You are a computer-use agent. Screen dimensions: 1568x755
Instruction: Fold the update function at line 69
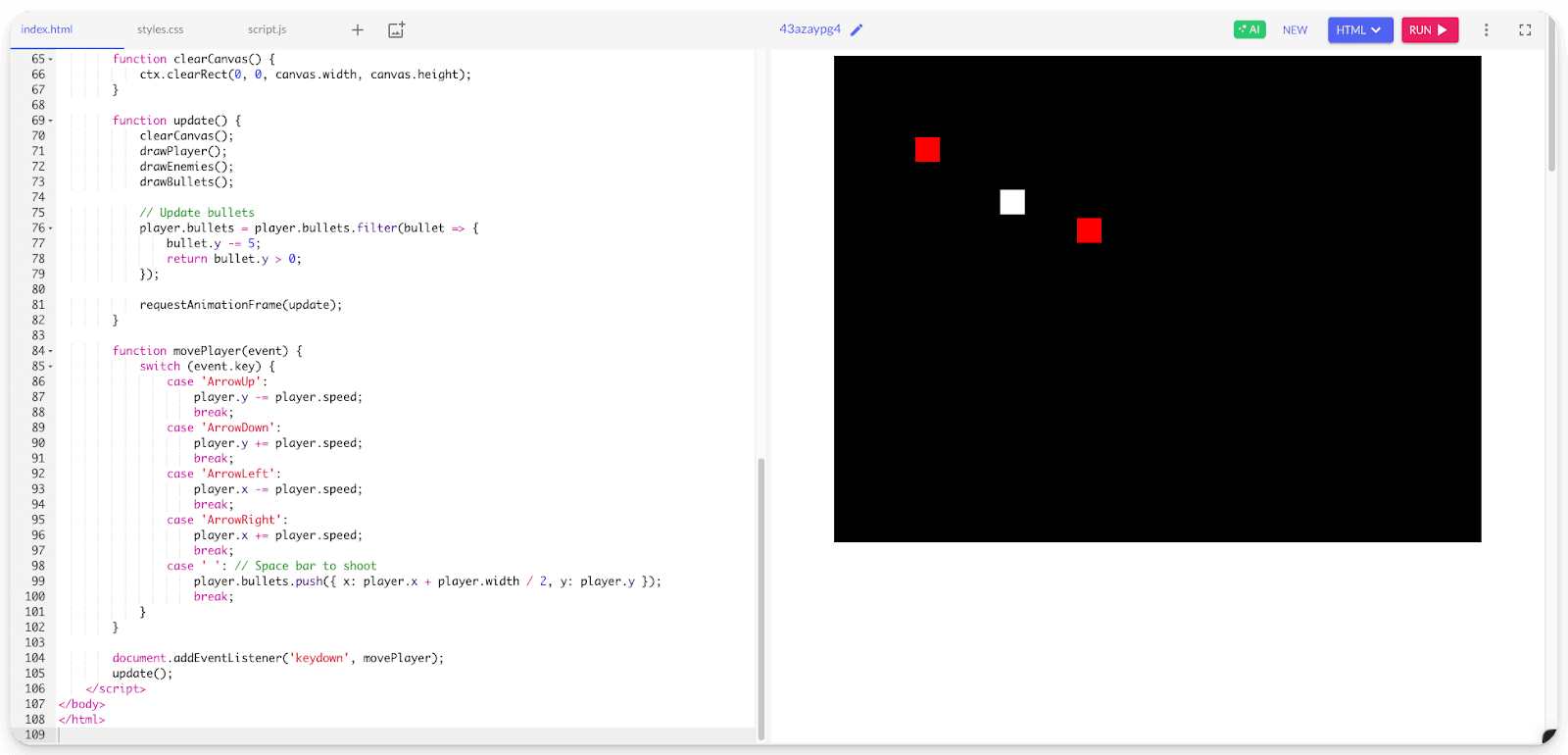click(x=51, y=121)
